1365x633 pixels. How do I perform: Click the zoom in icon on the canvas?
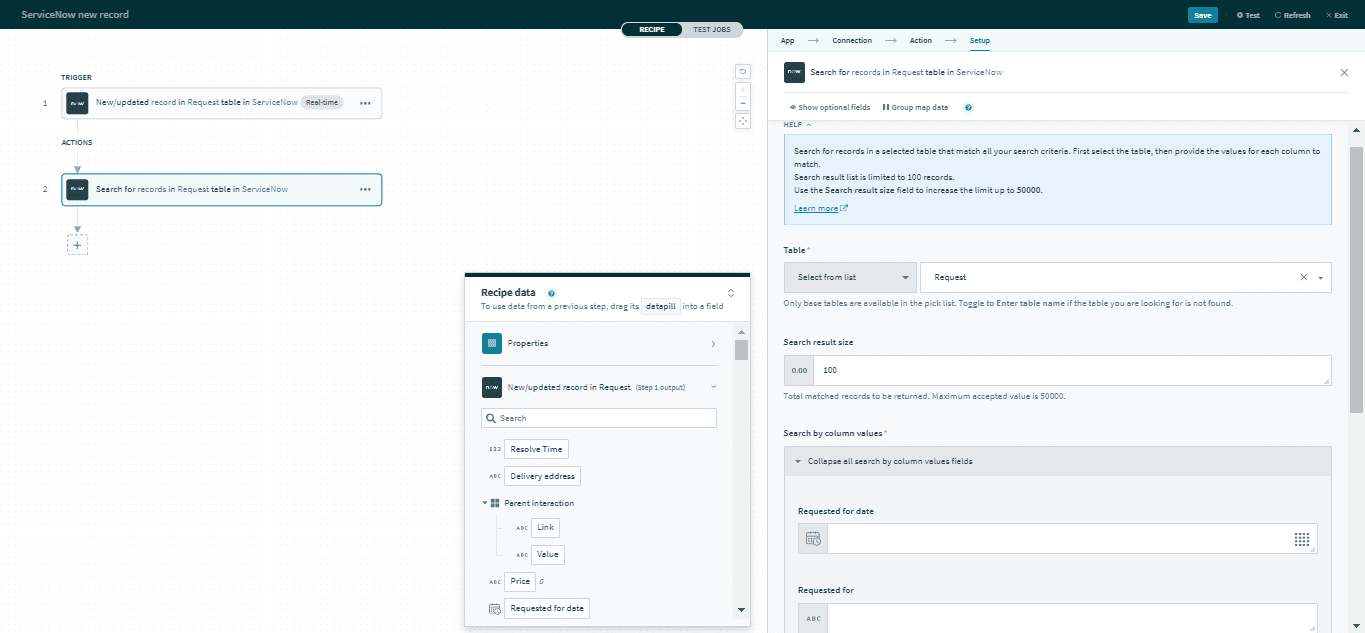[x=743, y=89]
